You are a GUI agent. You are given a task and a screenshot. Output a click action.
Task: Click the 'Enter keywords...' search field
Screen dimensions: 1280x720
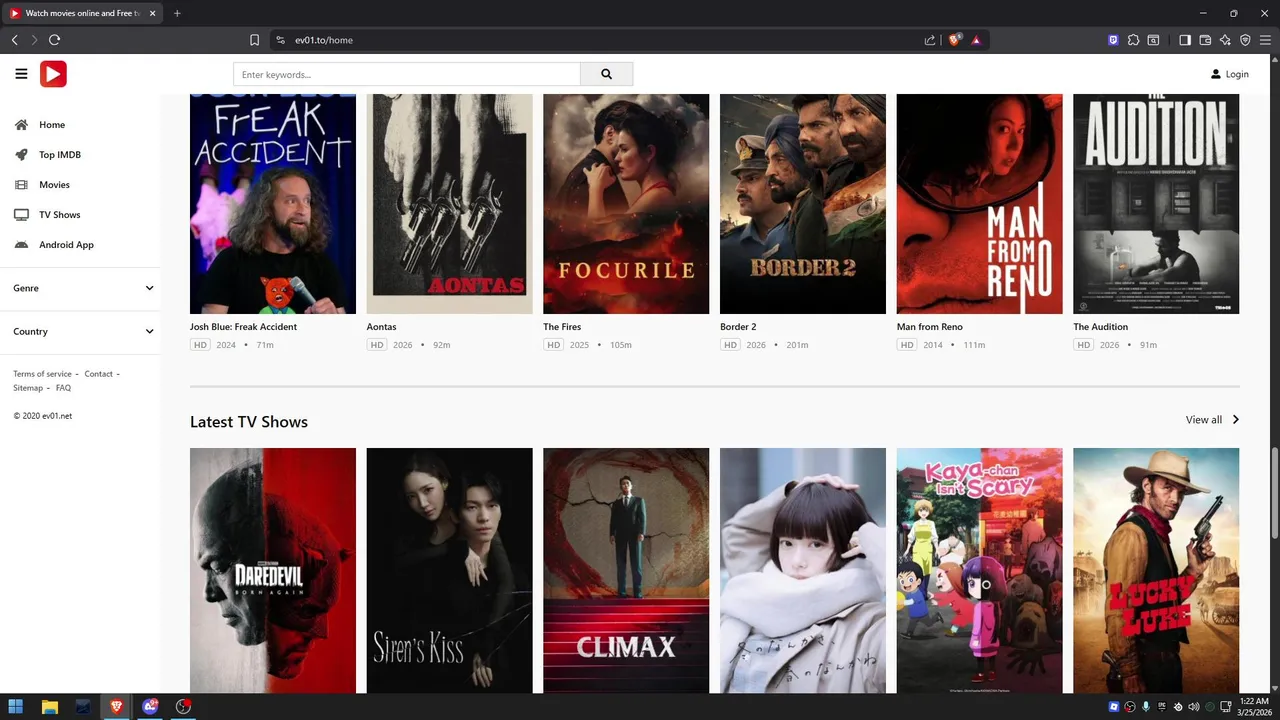click(x=407, y=74)
